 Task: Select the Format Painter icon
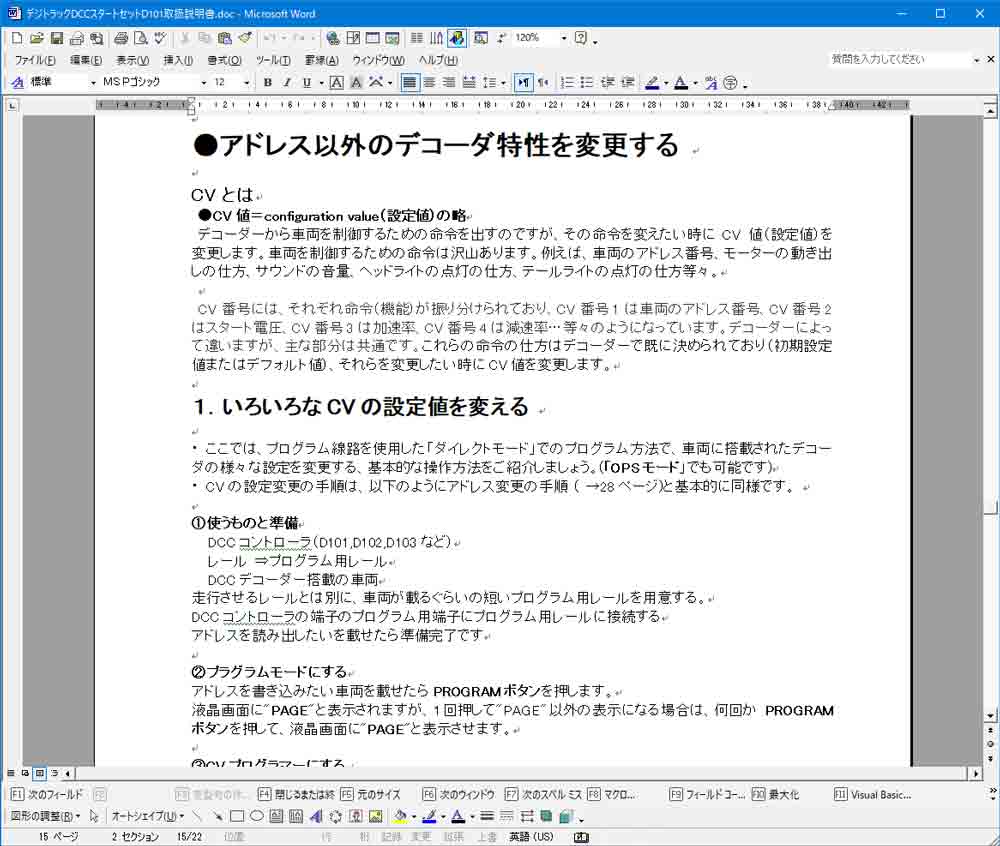pos(246,39)
